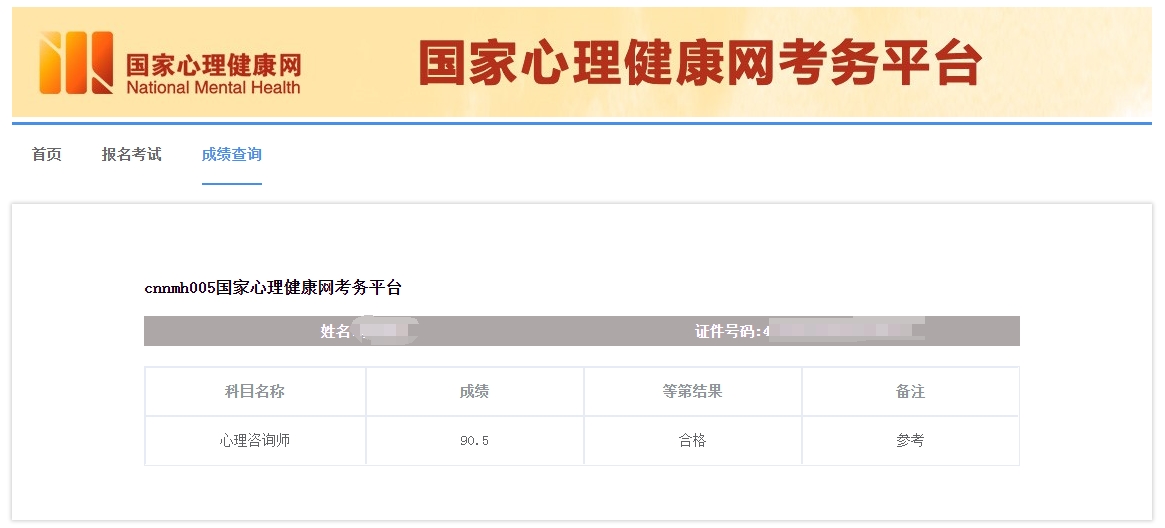Screen dimensions: 1165x528
Task: Click the 科目名称 column header
Action: (x=255, y=391)
